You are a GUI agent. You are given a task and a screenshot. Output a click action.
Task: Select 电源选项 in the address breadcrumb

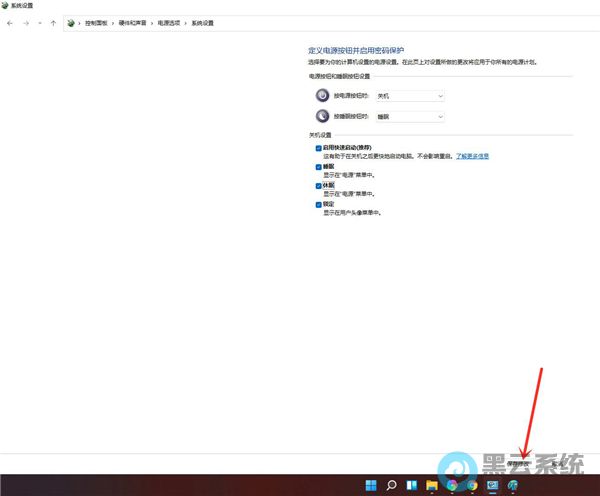tap(173, 22)
